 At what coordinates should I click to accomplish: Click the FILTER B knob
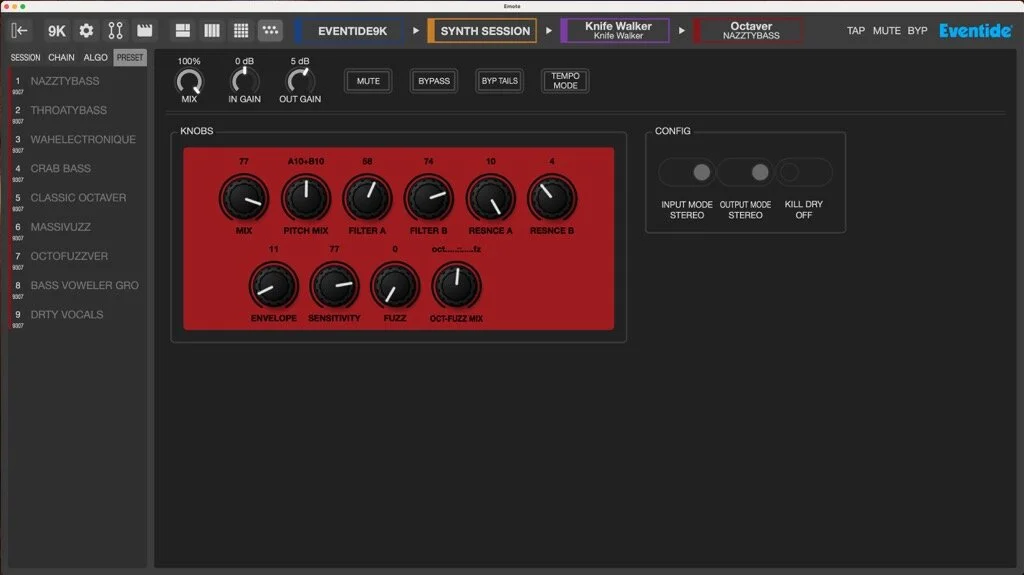tap(428, 198)
